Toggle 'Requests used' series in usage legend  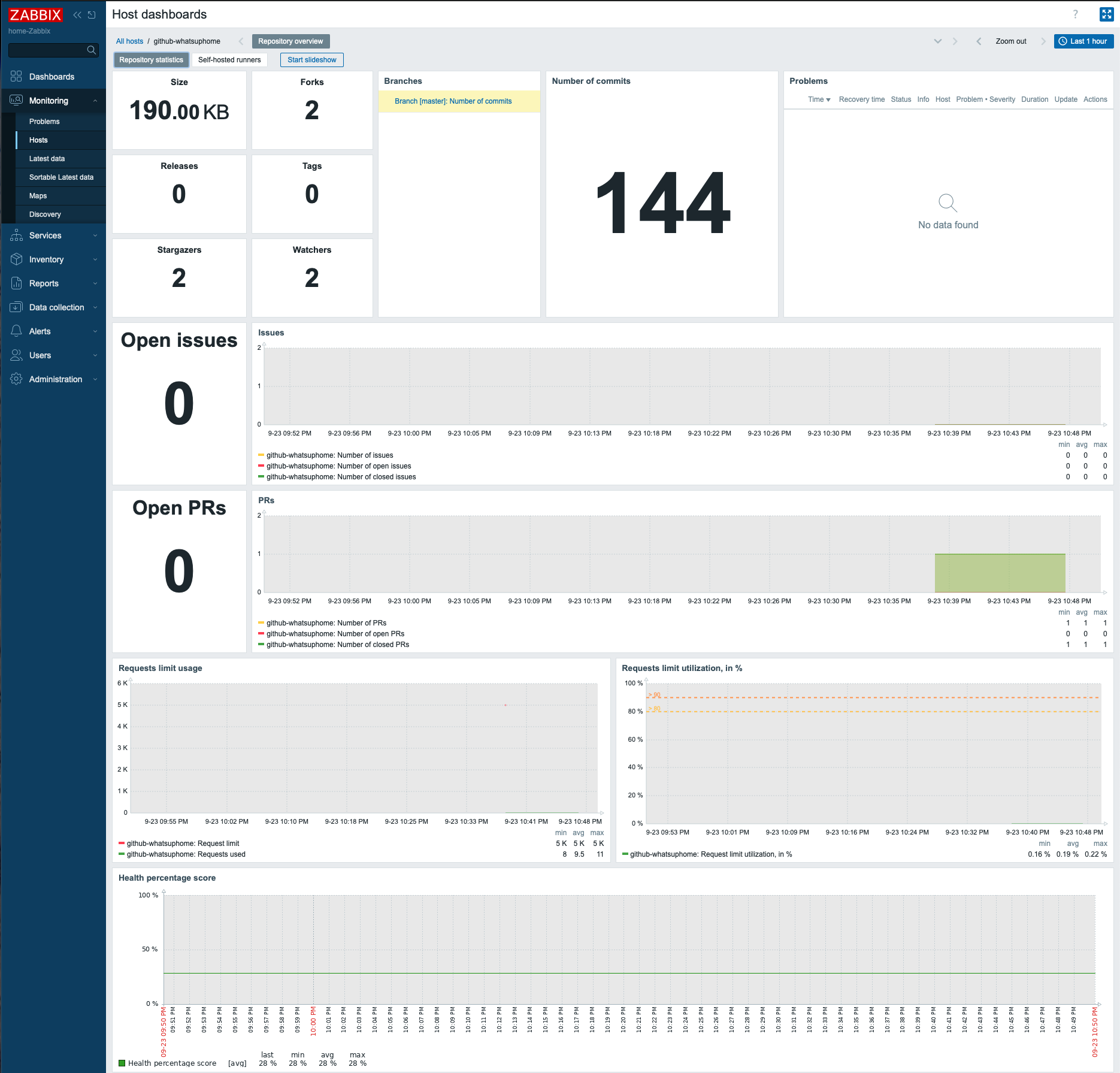[x=186, y=854]
